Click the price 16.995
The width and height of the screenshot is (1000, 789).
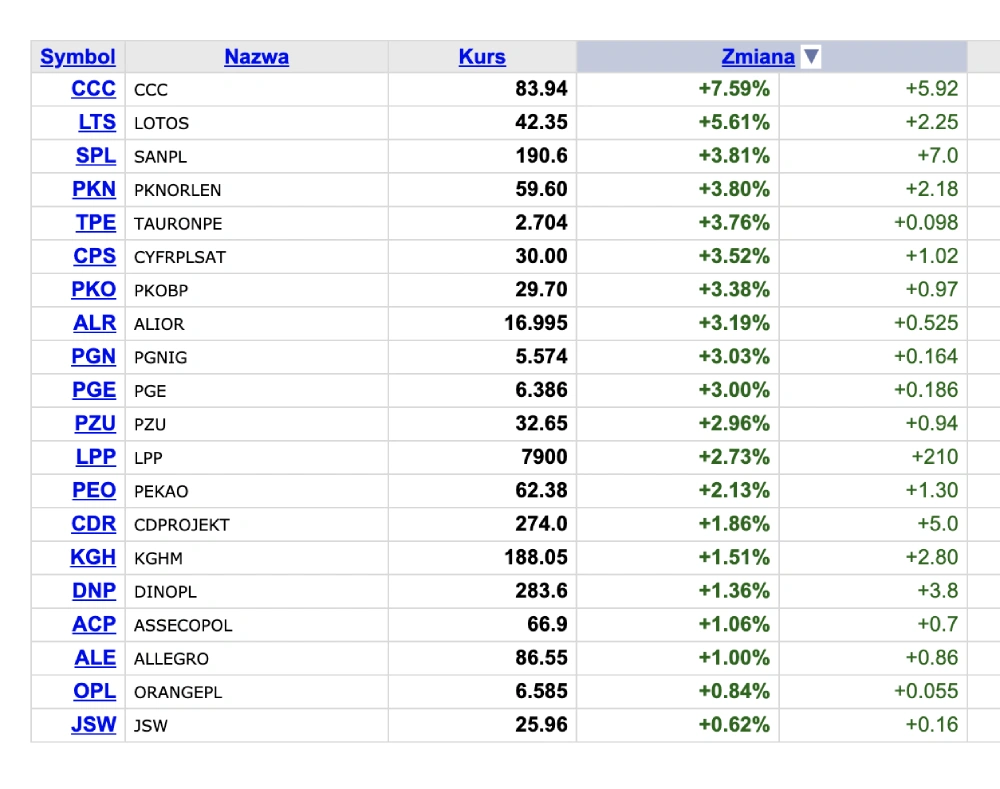point(536,323)
